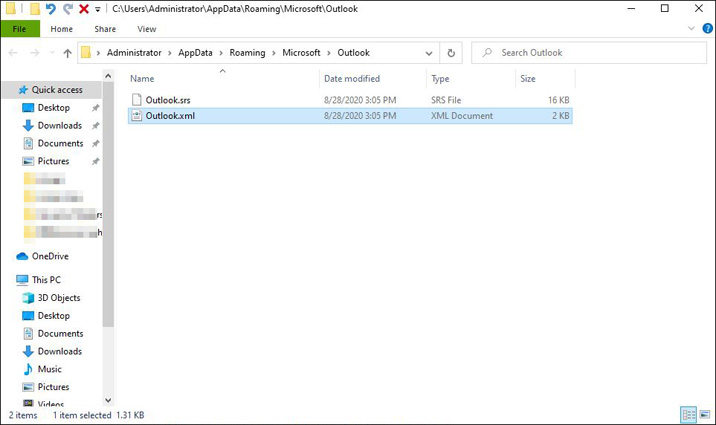Screen dimensions: 716x425
Task: Open Desktop under This PC
Action: pyautogui.click(x=53, y=316)
